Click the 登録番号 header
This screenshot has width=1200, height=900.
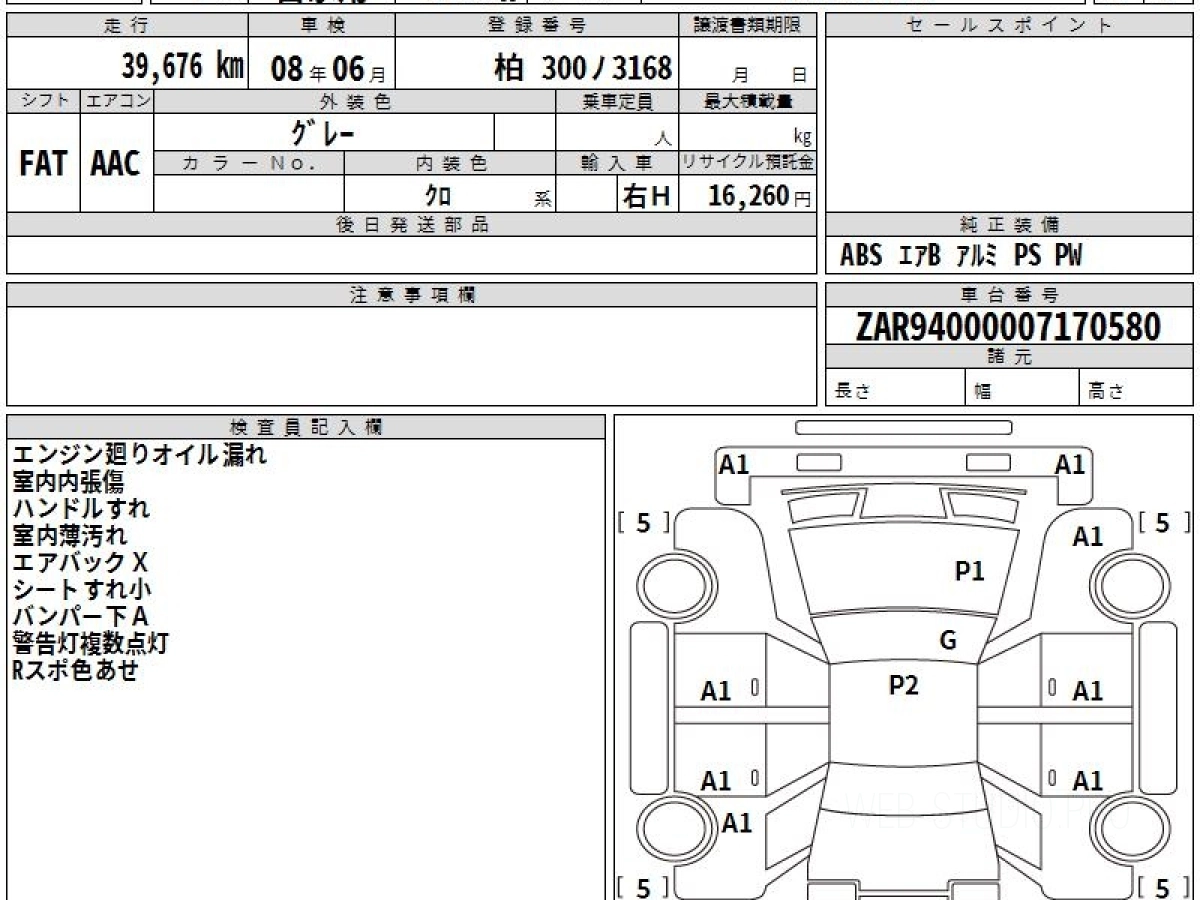(x=538, y=26)
